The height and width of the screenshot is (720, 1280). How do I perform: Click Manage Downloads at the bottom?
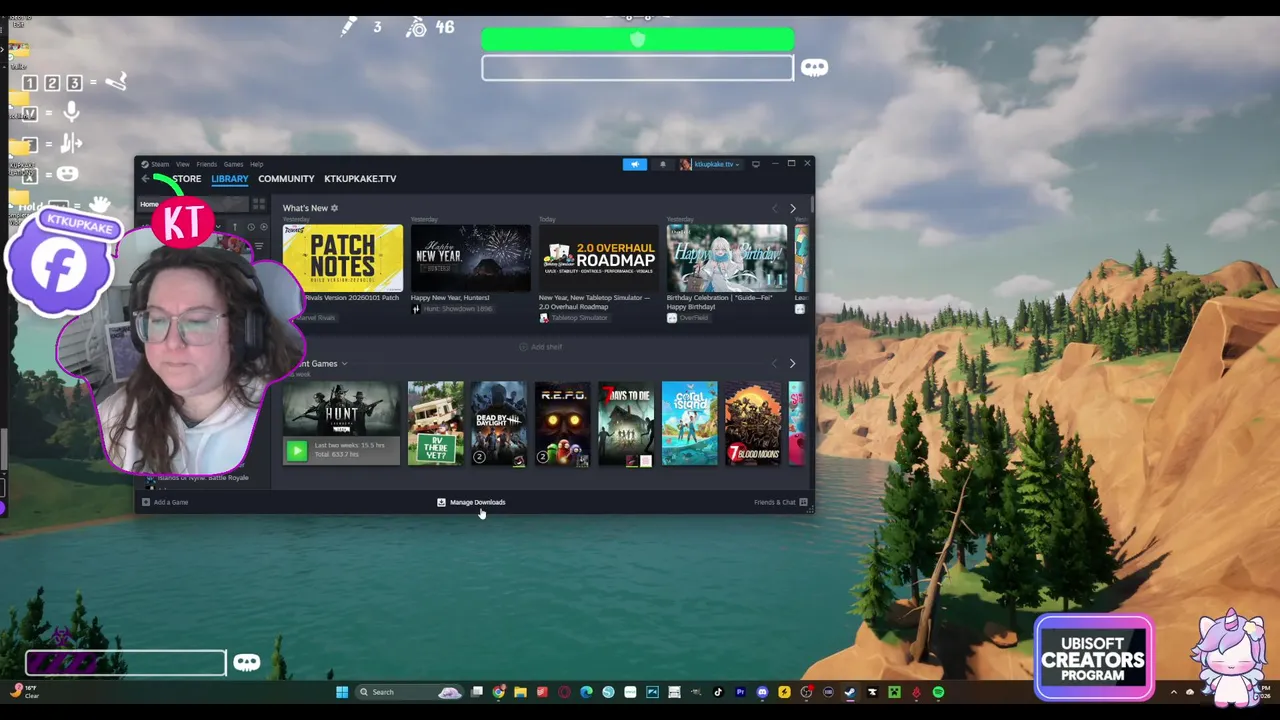point(471,502)
